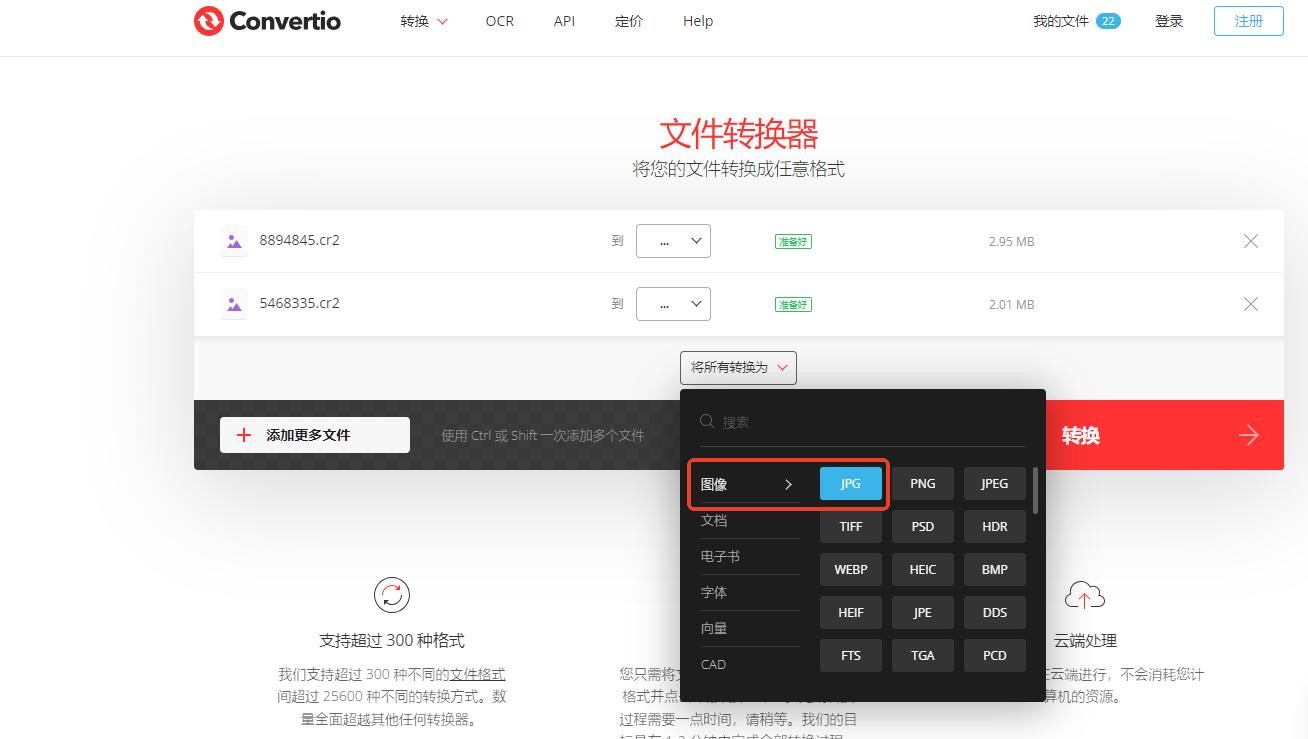Click the cloud upload icon above 云端处理
Image resolution: width=1308 pixels, height=739 pixels.
click(x=1084, y=595)
